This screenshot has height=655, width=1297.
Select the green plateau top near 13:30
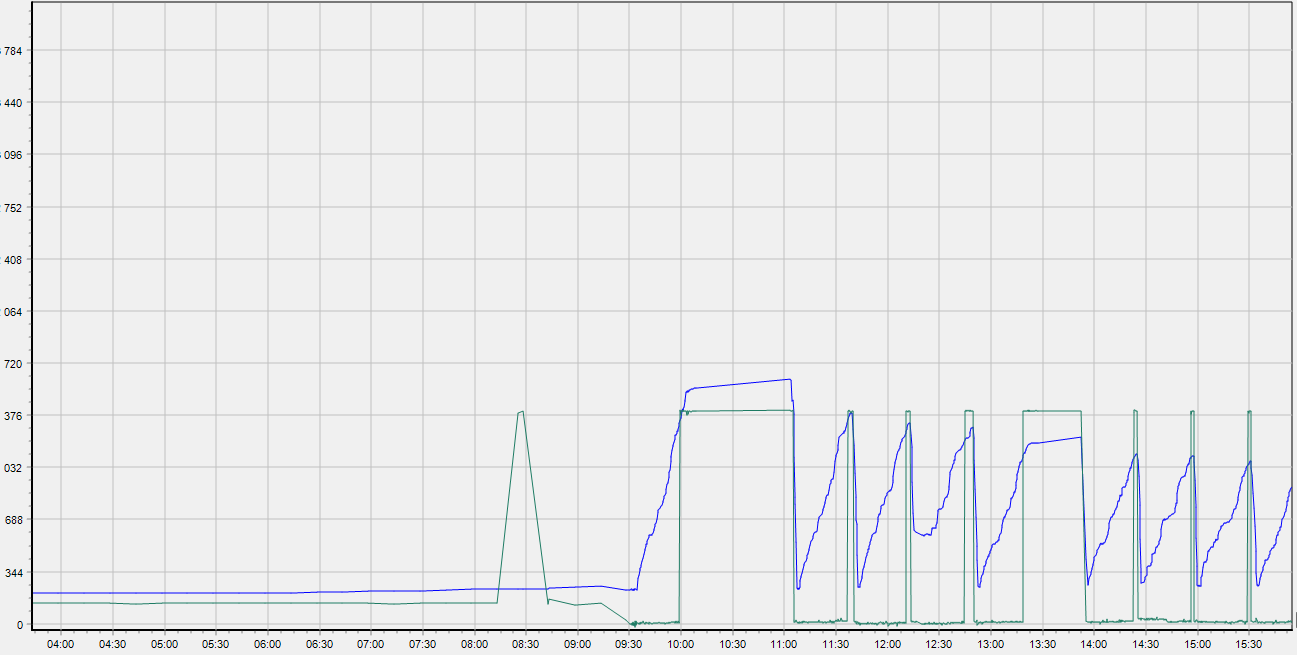(x=1052, y=411)
